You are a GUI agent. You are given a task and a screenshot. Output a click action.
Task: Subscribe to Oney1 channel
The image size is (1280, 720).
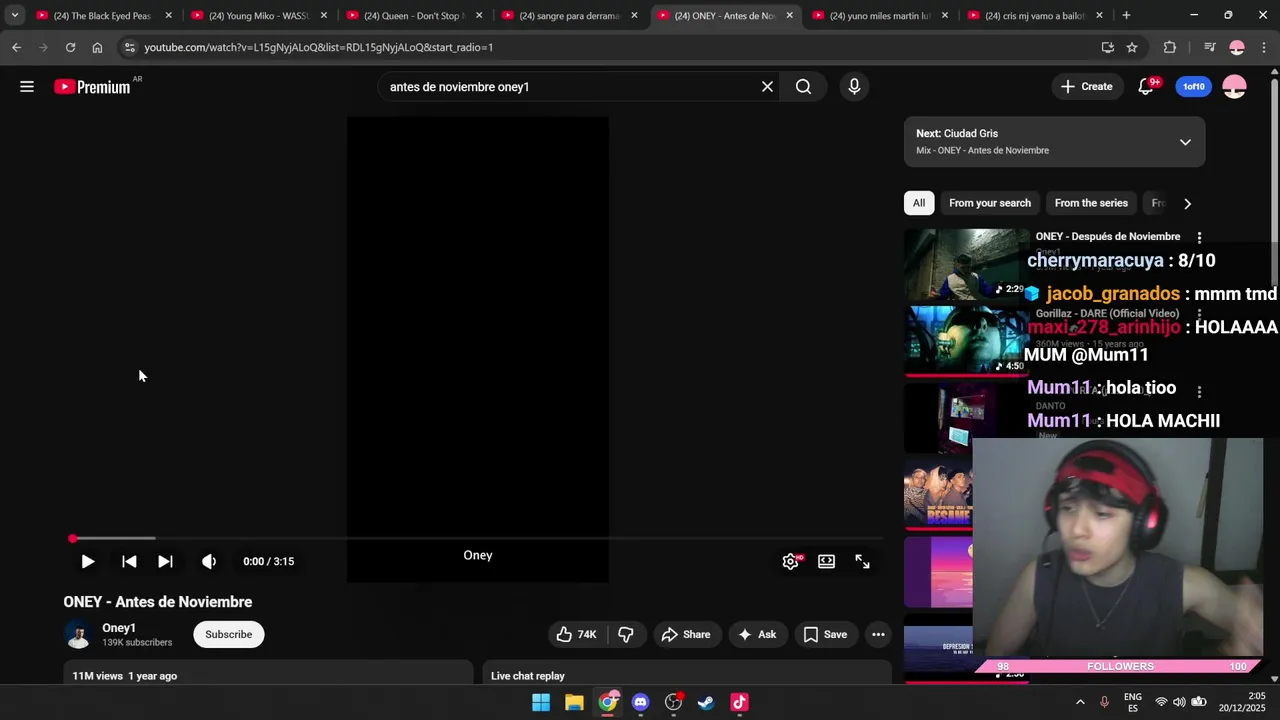[x=229, y=634]
